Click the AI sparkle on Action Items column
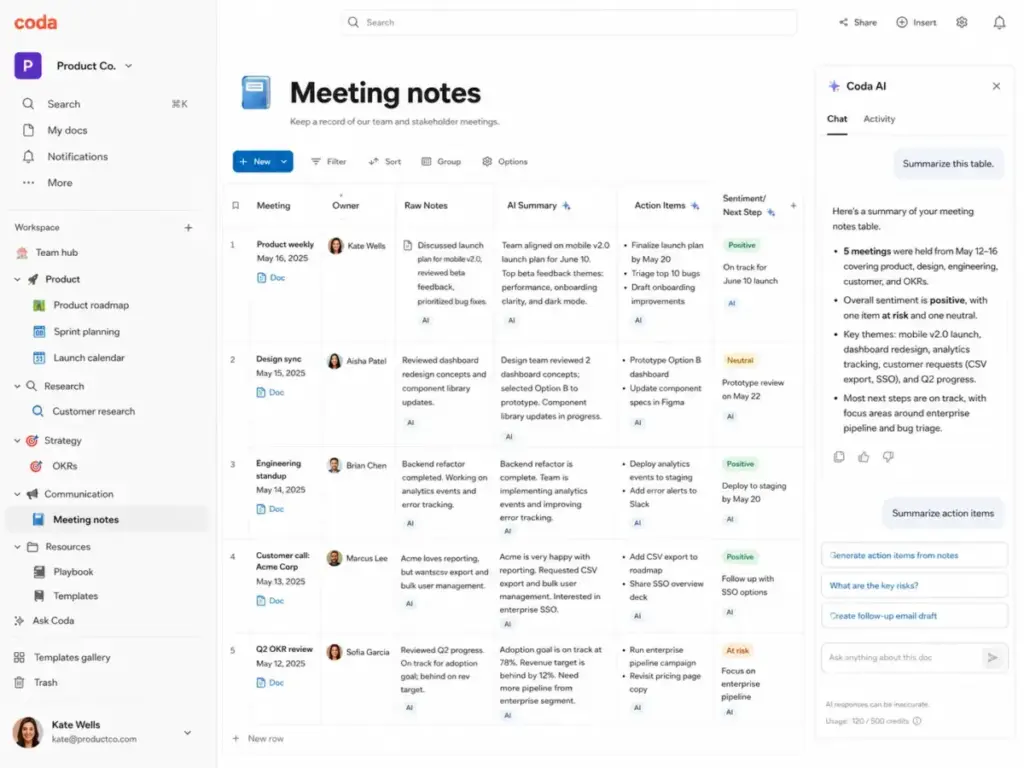Viewport: 1024px width, 768px height. coord(695,206)
